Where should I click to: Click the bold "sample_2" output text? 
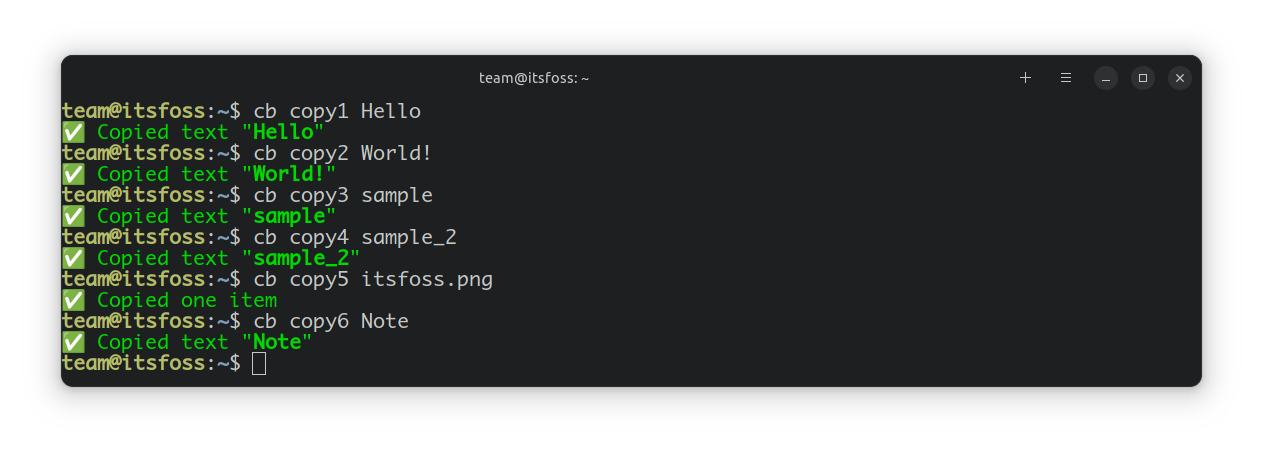click(x=301, y=258)
